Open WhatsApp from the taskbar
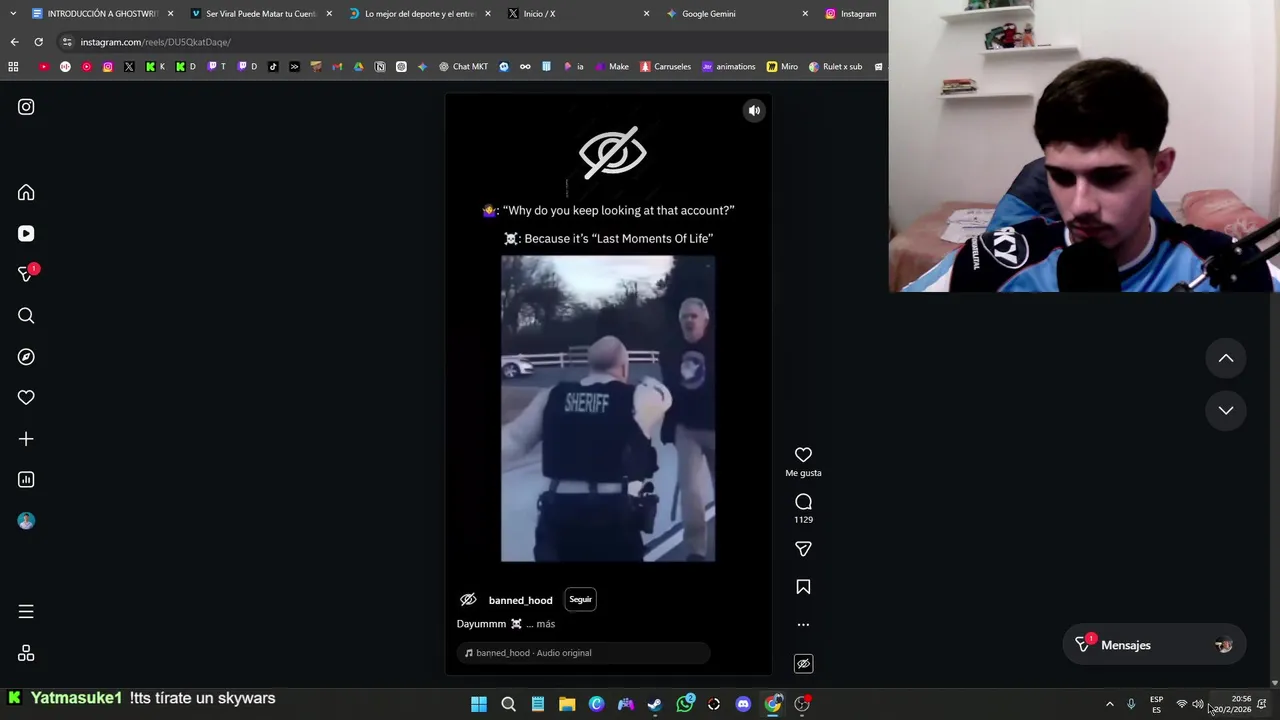The image size is (1280, 720). click(685, 704)
